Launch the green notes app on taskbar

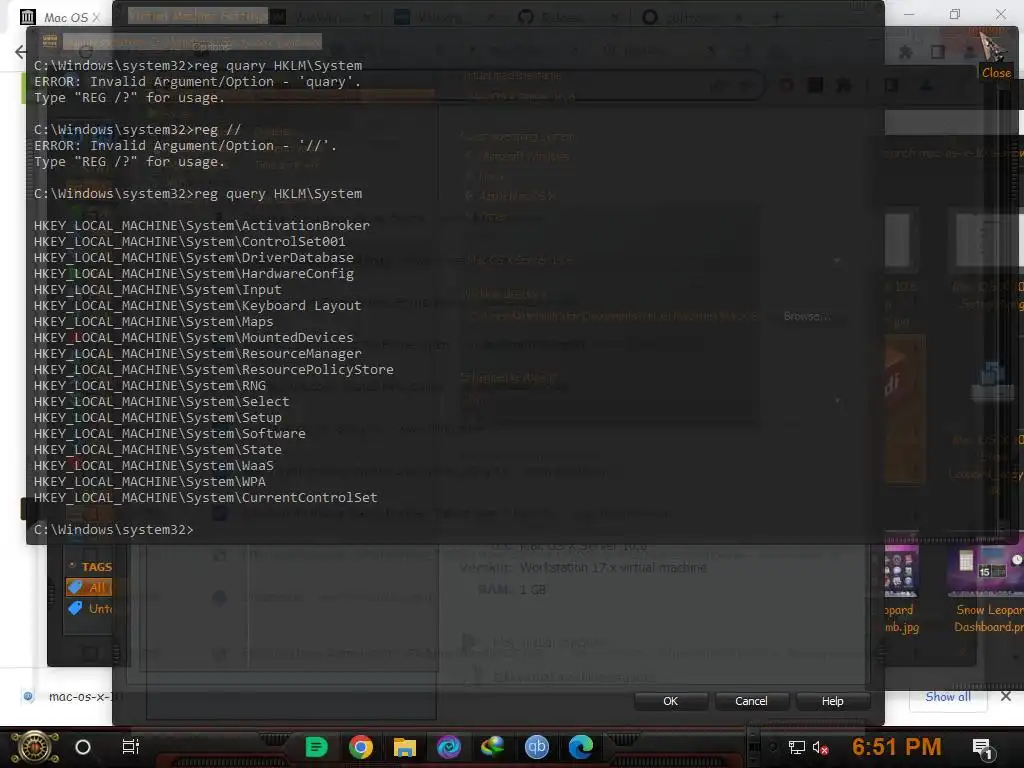pos(317,747)
